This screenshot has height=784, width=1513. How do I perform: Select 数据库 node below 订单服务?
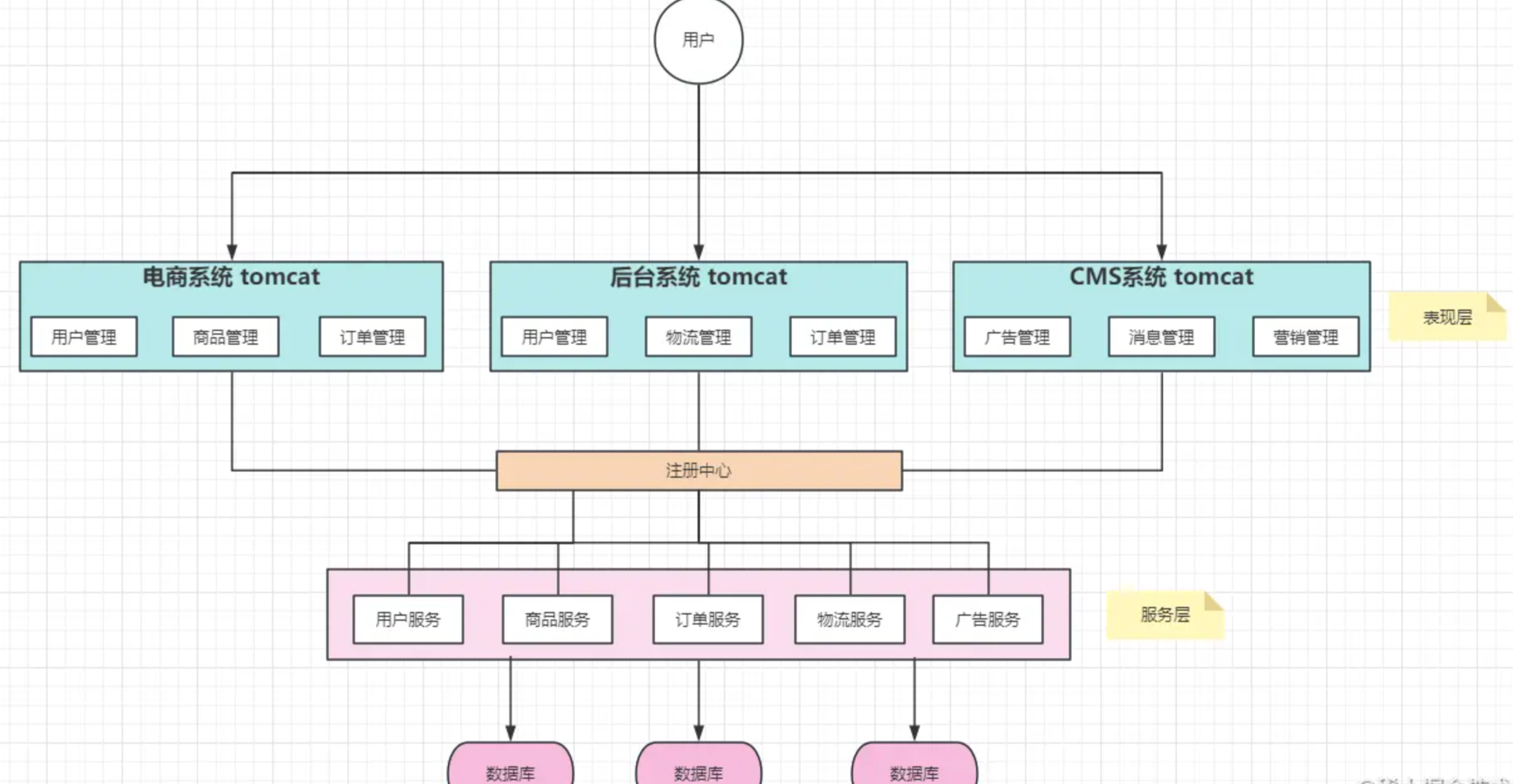(699, 763)
